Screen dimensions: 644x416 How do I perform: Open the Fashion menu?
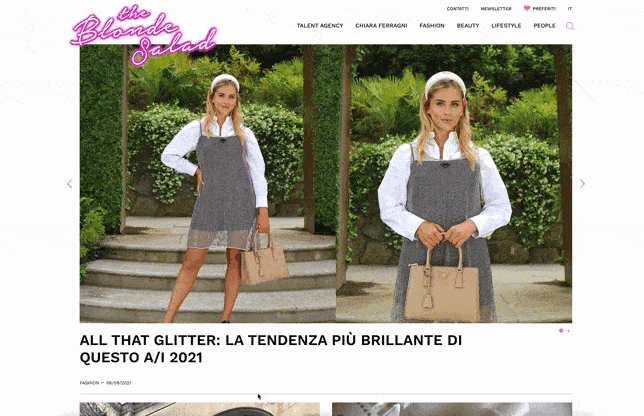432,25
